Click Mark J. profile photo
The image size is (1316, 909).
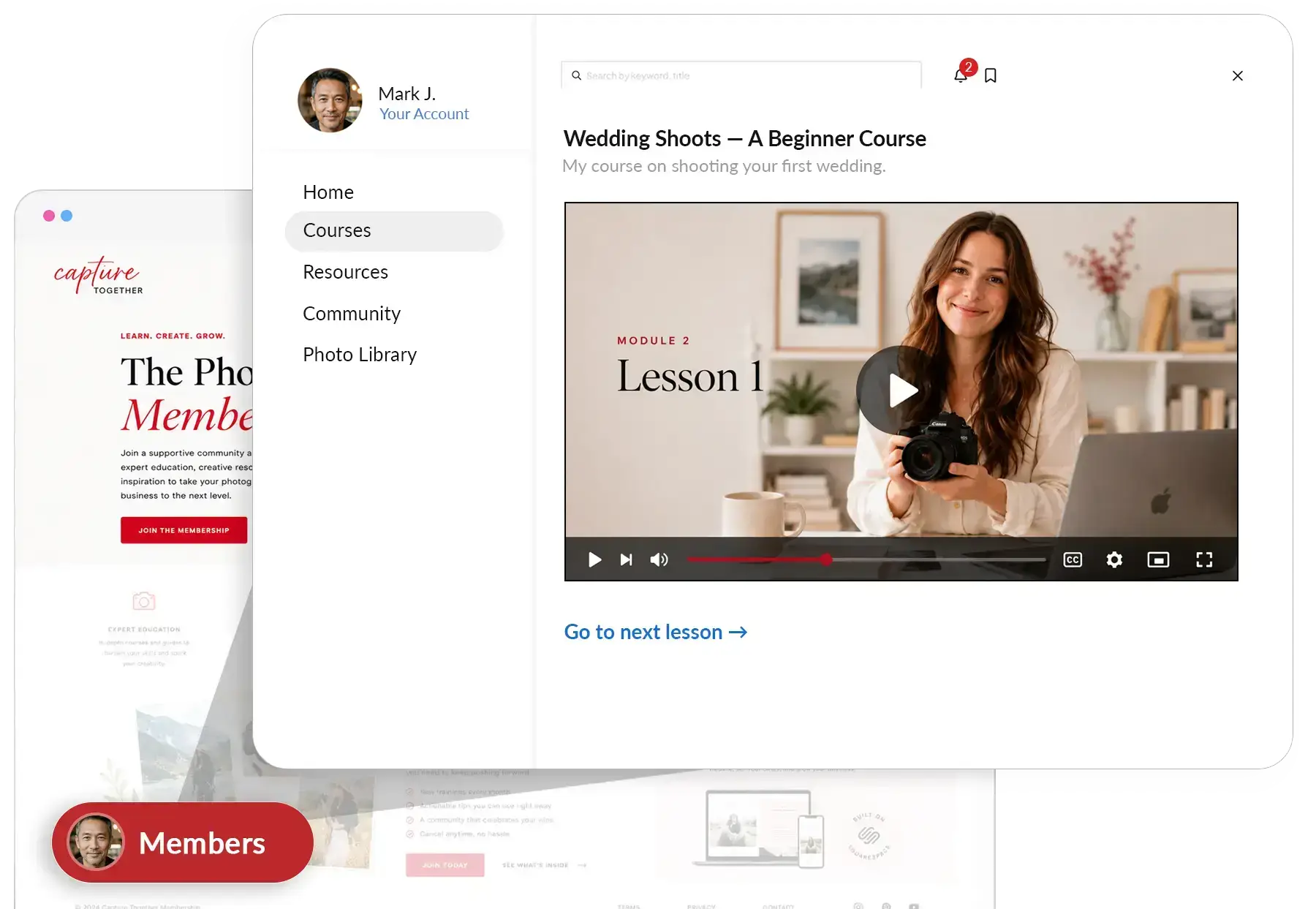330,100
